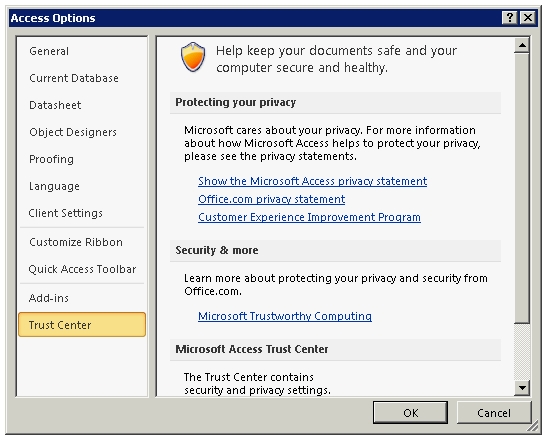Open Office.com privacy statement link
545x440 pixels.
pyautogui.click(x=271, y=199)
